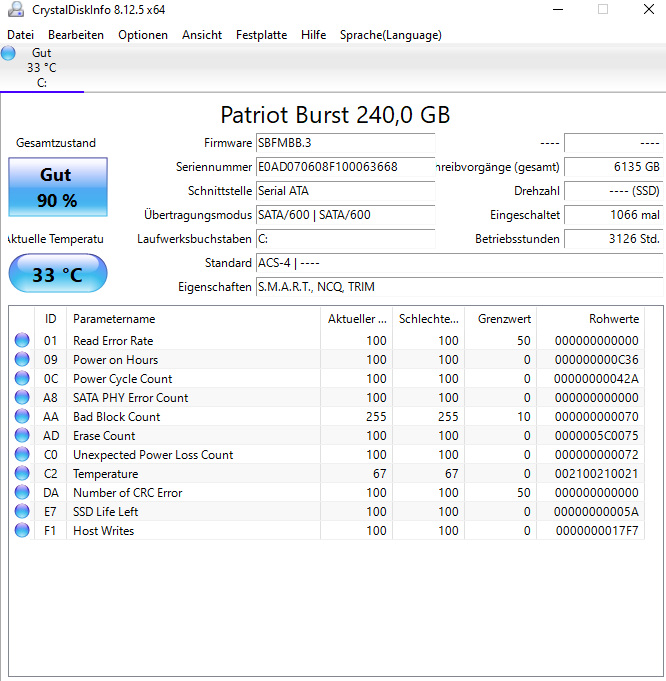
Task: Click the blue status orb for drive C:
Action: [x=8, y=53]
